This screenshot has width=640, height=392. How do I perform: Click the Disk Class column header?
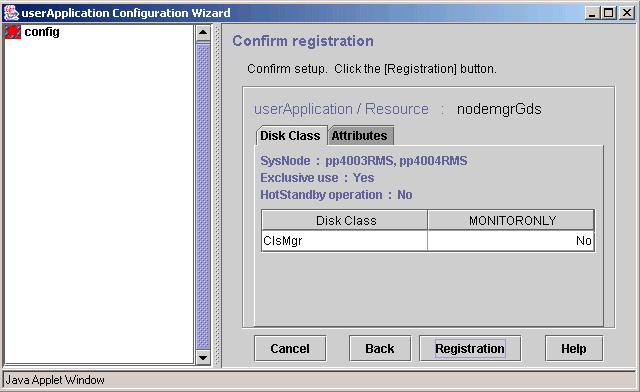345,220
